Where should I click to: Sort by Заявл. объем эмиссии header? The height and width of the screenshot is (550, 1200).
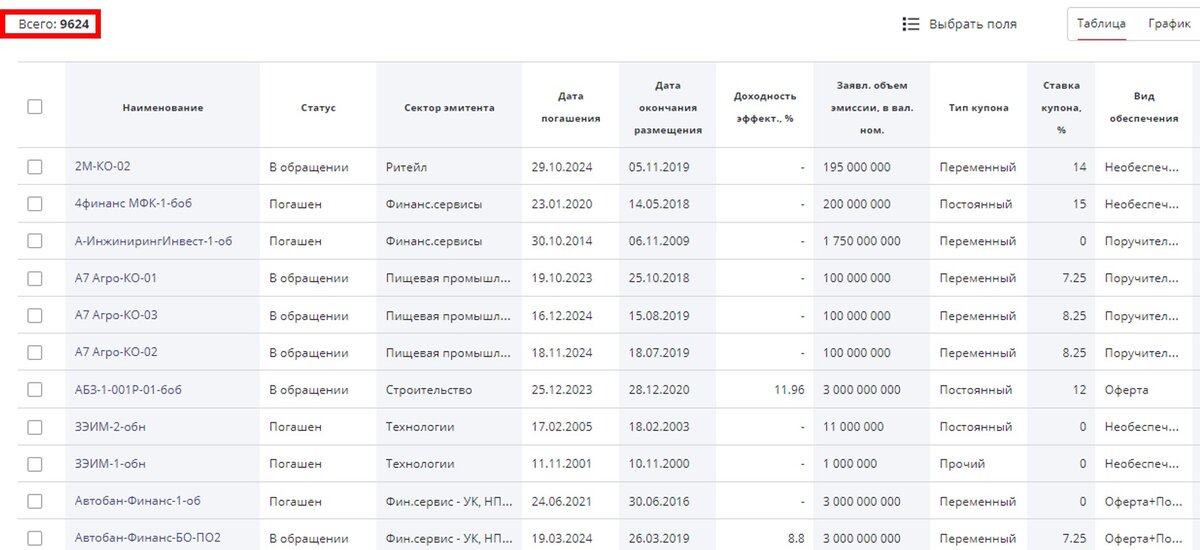870,108
